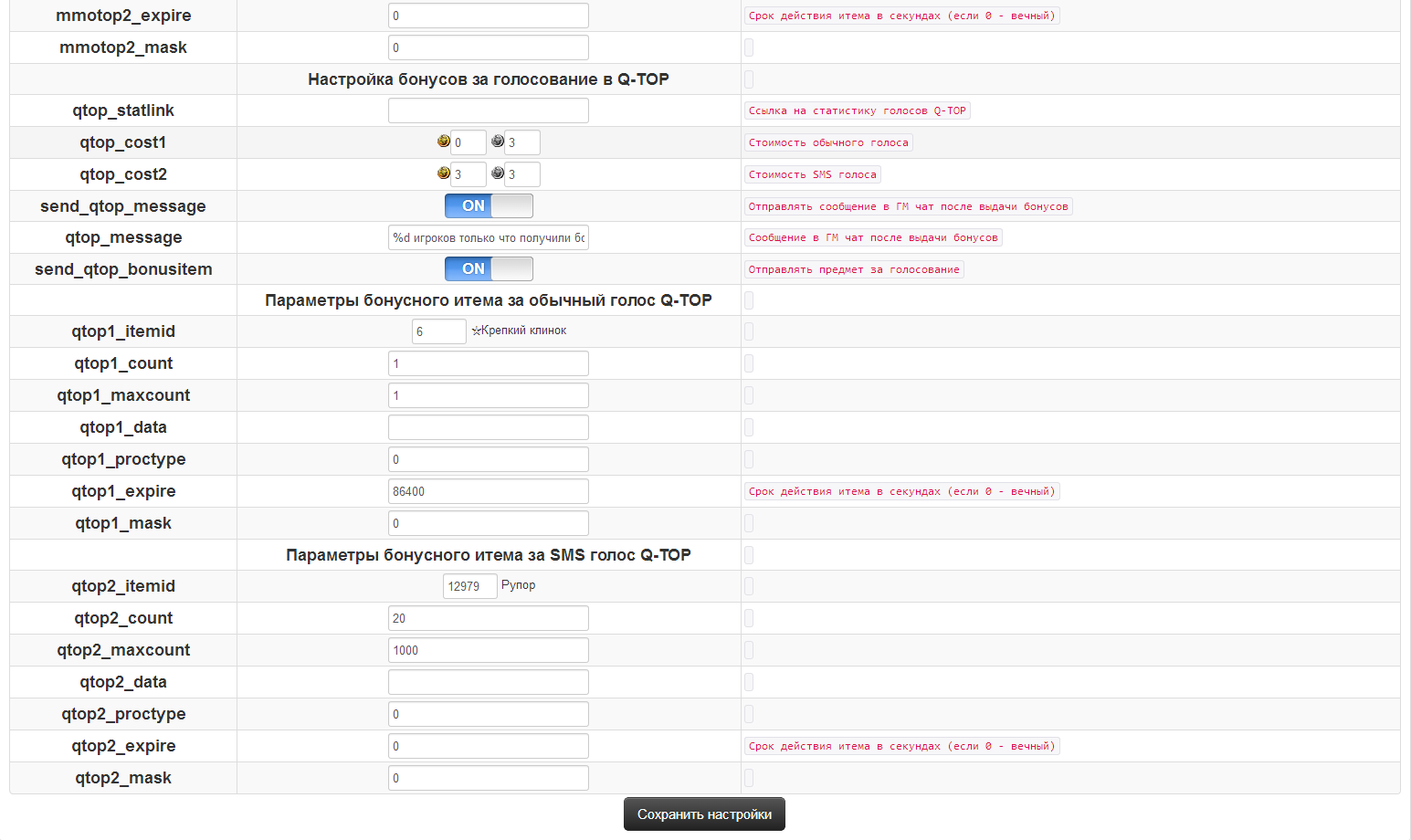Click hint 'Отправлять сообщение в ГМ чат после выдачи бонусов'
The height and width of the screenshot is (840, 1411).
pyautogui.click(x=909, y=206)
